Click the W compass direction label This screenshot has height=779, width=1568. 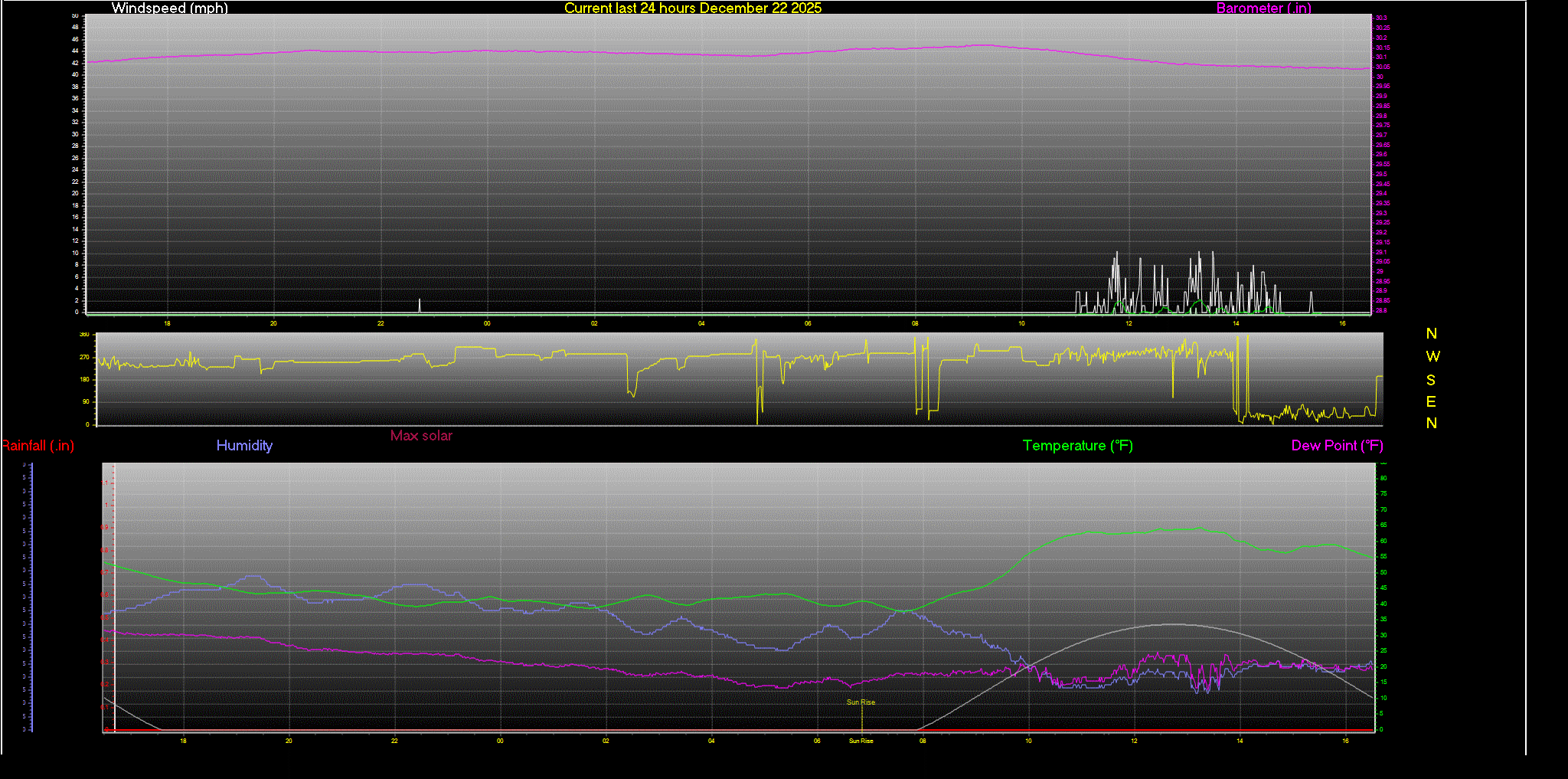tap(1432, 357)
